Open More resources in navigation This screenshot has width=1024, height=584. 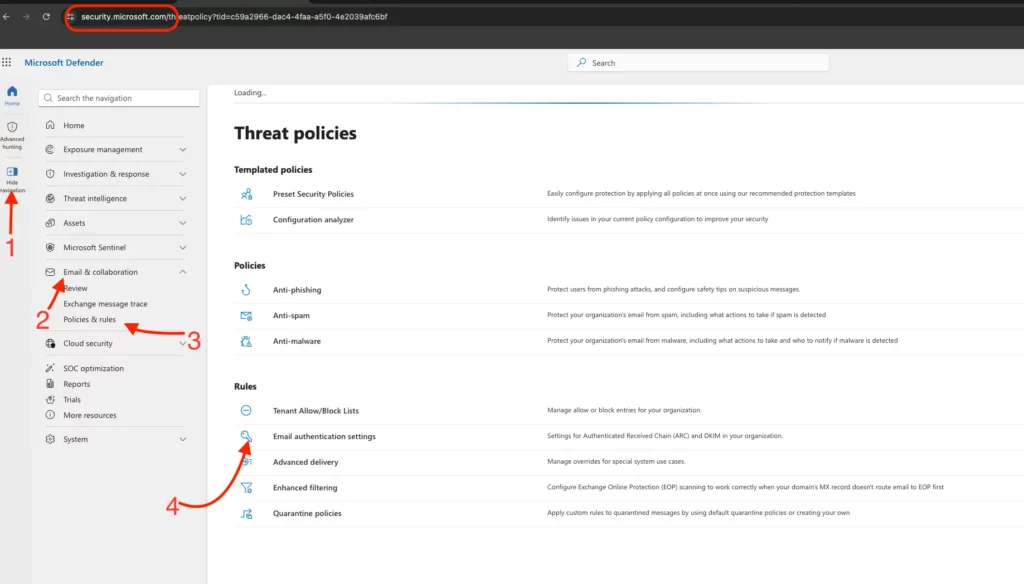click(x=89, y=415)
